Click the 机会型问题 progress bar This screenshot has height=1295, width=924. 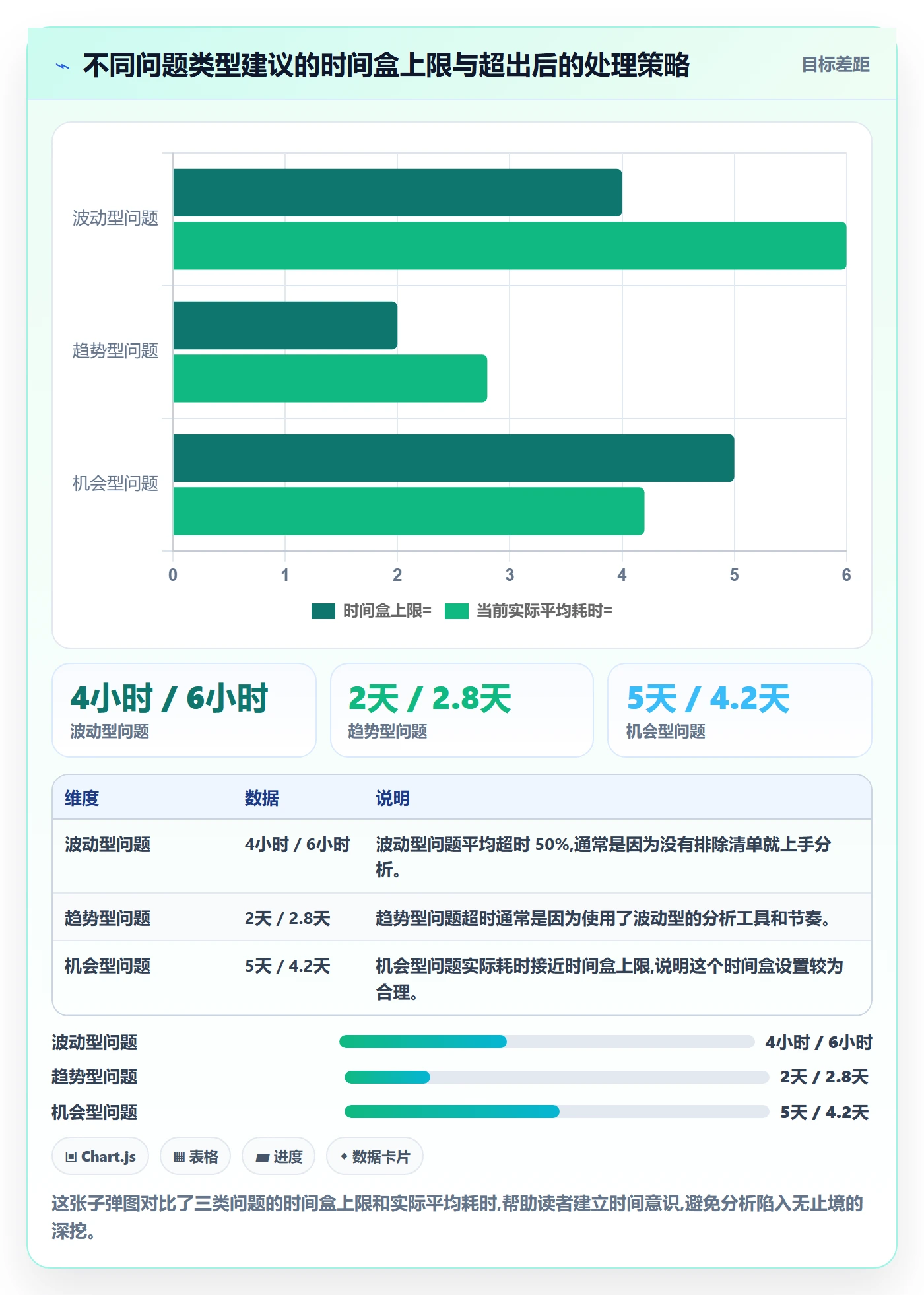556,1112
